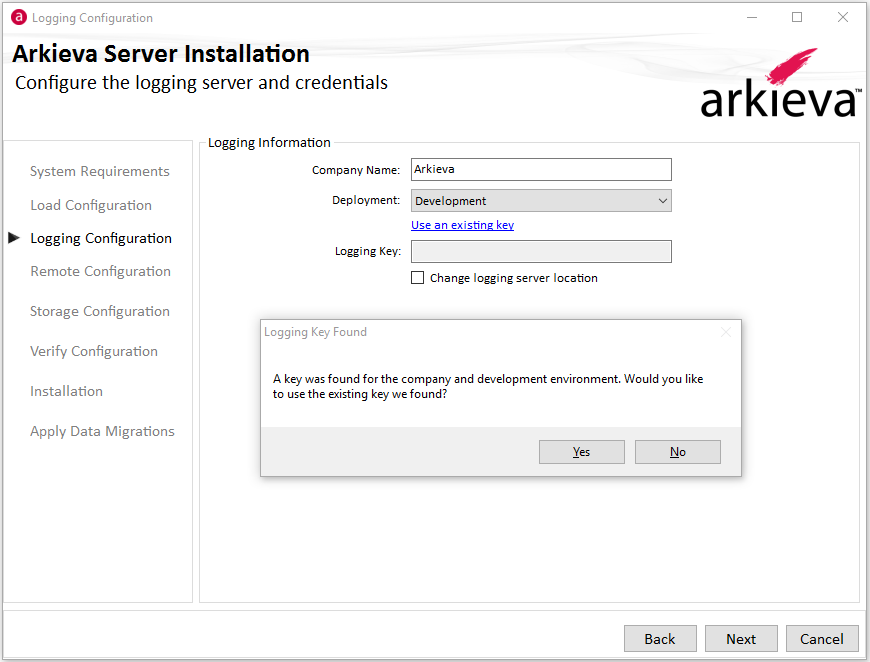Select System Requirements step
870x662 pixels.
pyautogui.click(x=99, y=171)
